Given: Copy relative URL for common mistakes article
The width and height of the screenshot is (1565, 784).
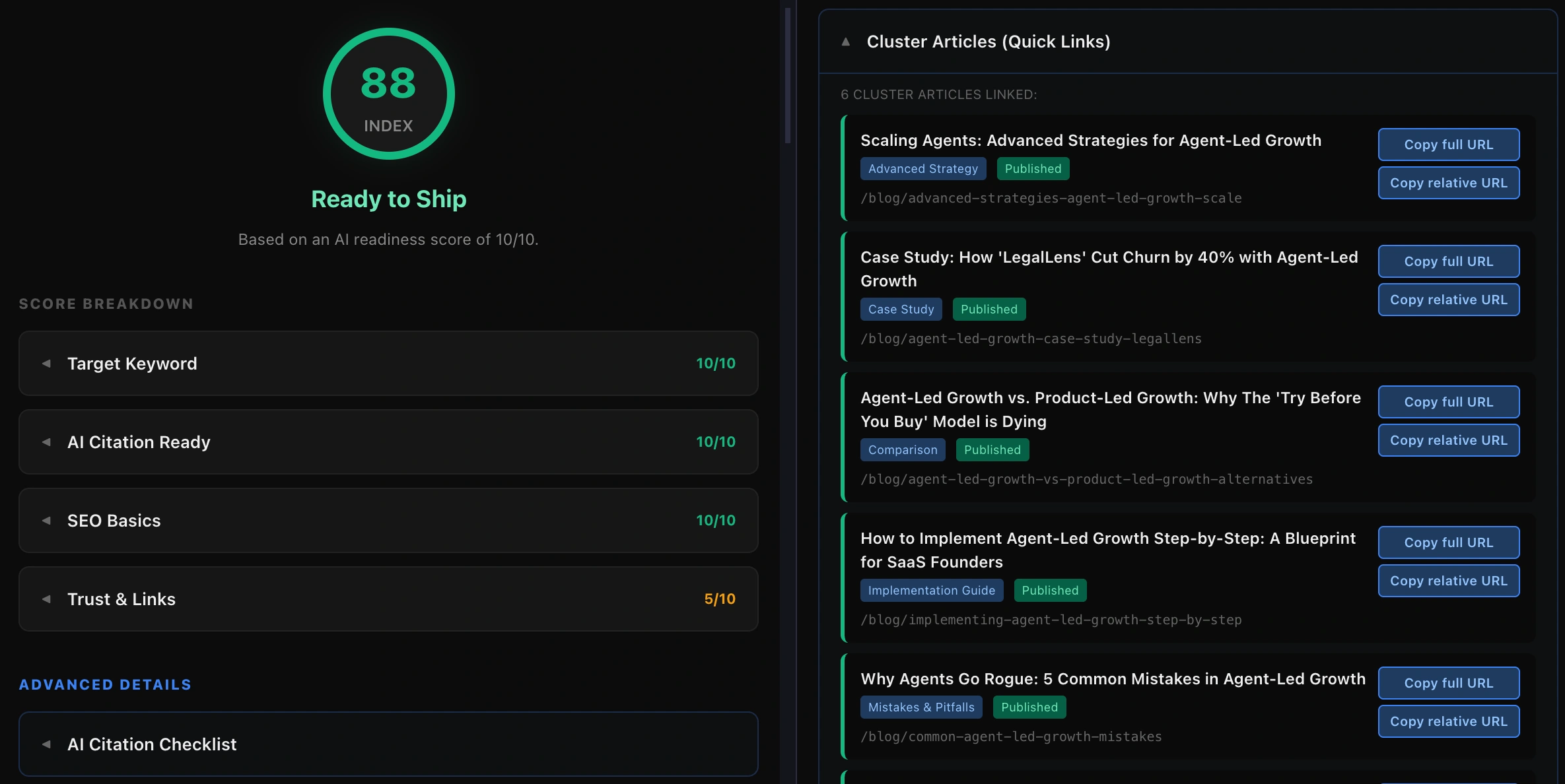Looking at the screenshot, I should tap(1448, 721).
